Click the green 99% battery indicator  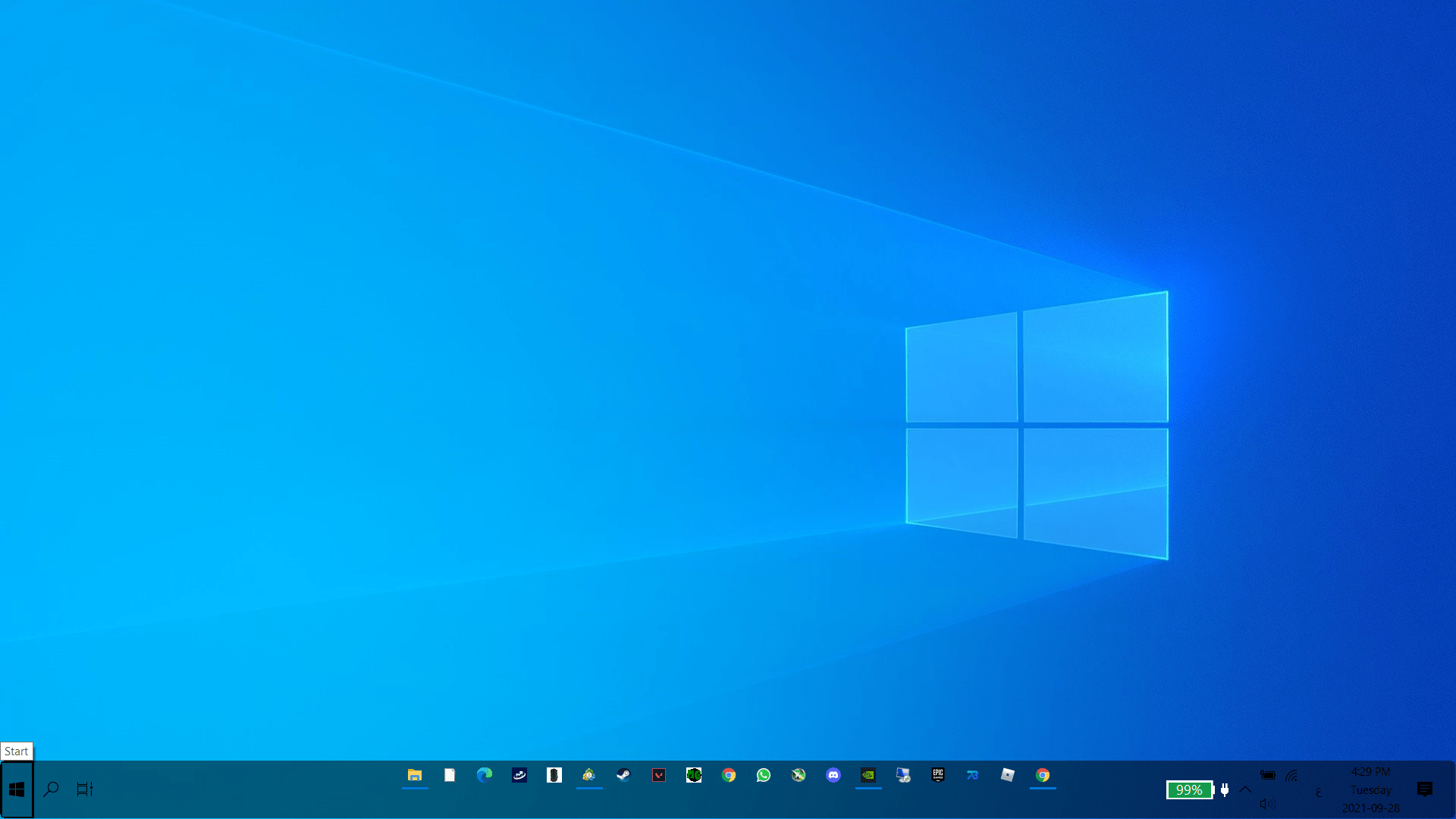pos(1189,790)
